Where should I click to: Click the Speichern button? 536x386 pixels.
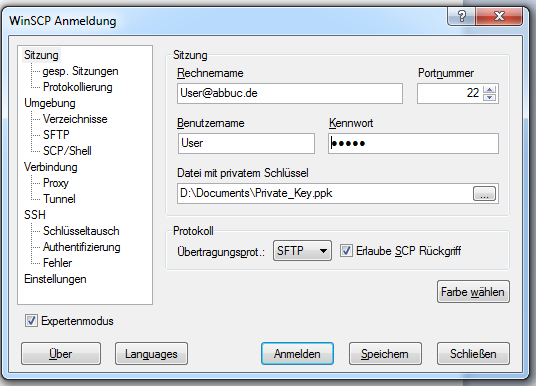385,354
